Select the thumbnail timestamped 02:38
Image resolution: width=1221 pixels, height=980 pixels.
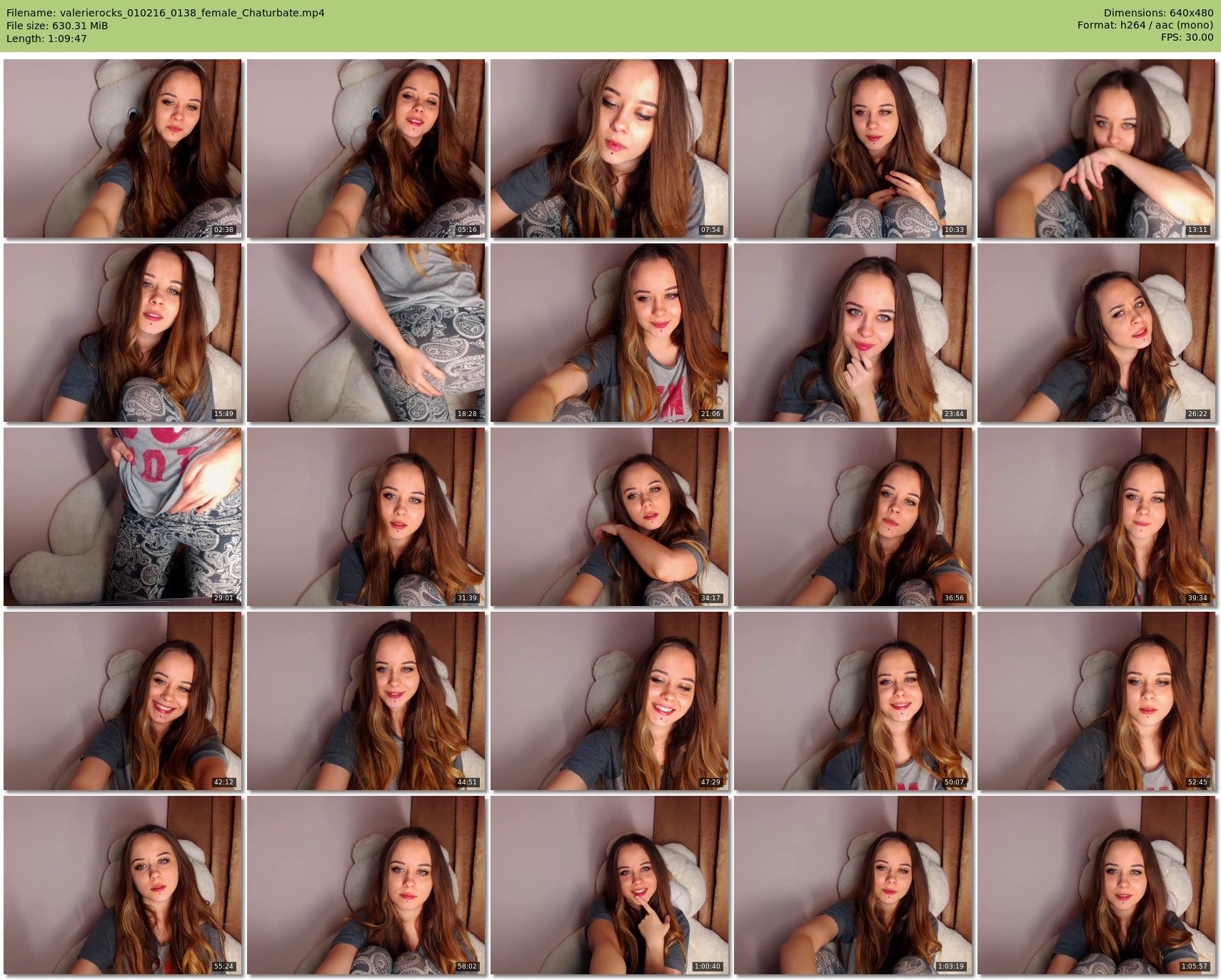click(x=122, y=148)
